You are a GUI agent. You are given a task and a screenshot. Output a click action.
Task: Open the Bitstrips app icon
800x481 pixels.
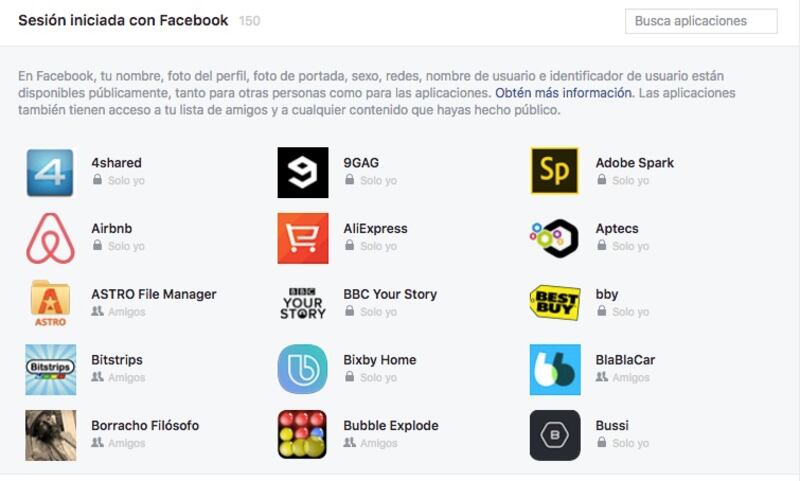point(51,369)
